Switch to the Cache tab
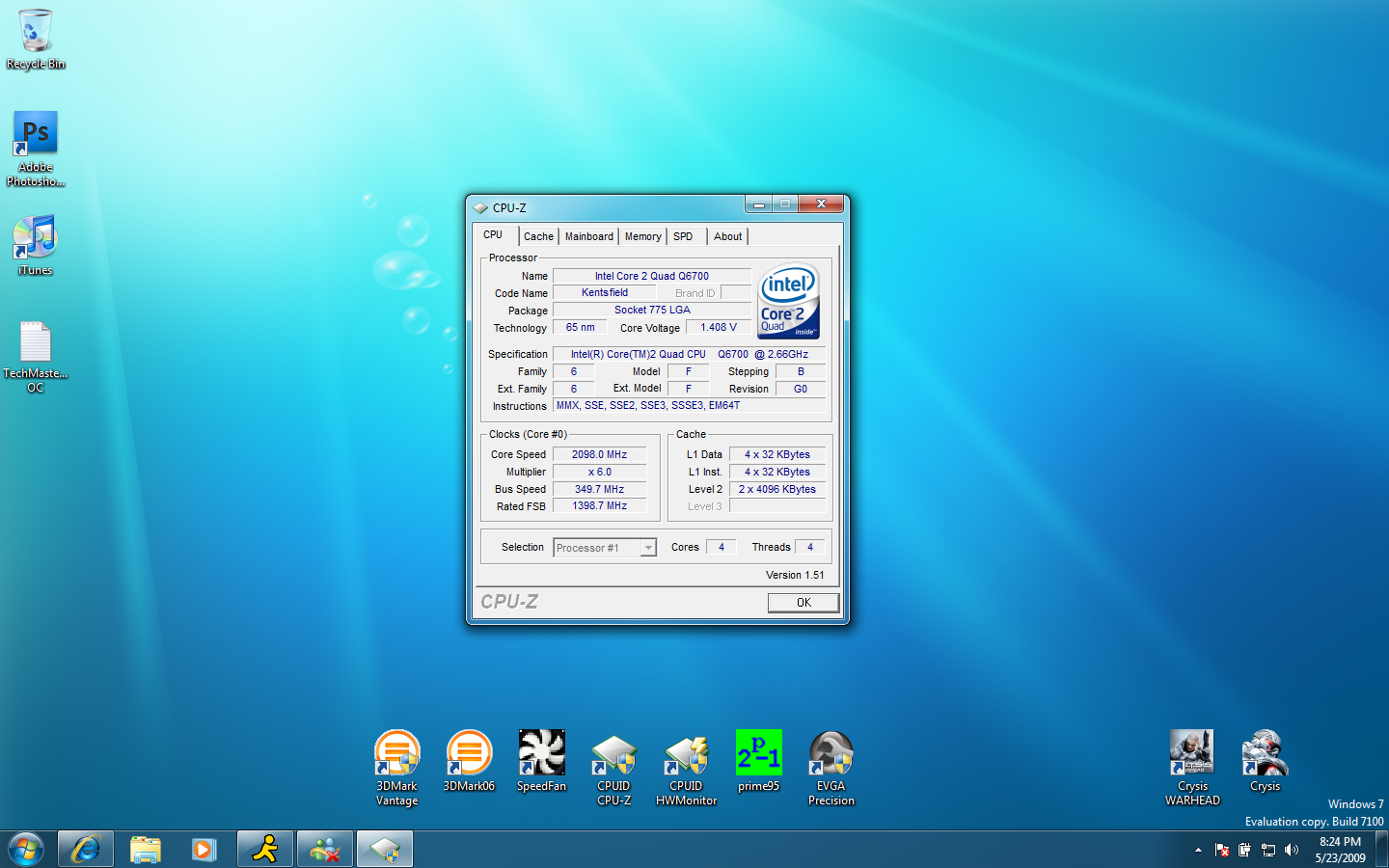 (x=538, y=236)
